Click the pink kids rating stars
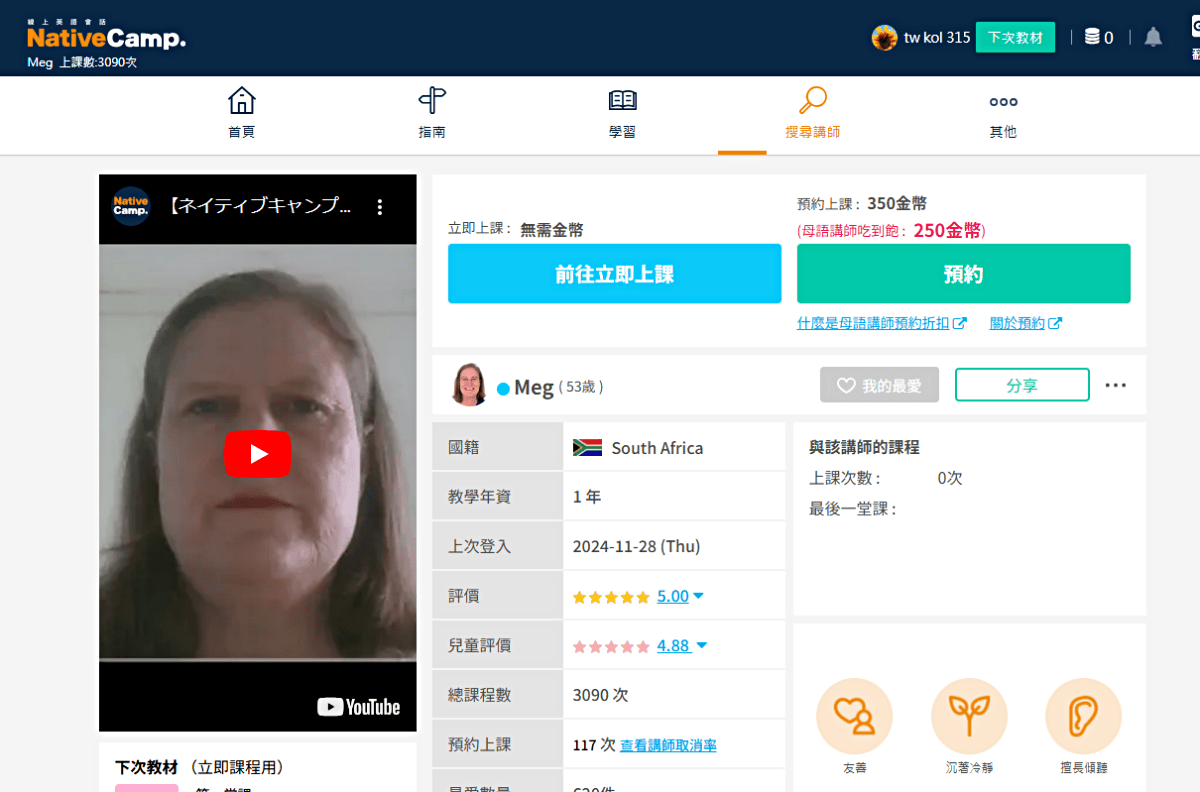 (611, 647)
